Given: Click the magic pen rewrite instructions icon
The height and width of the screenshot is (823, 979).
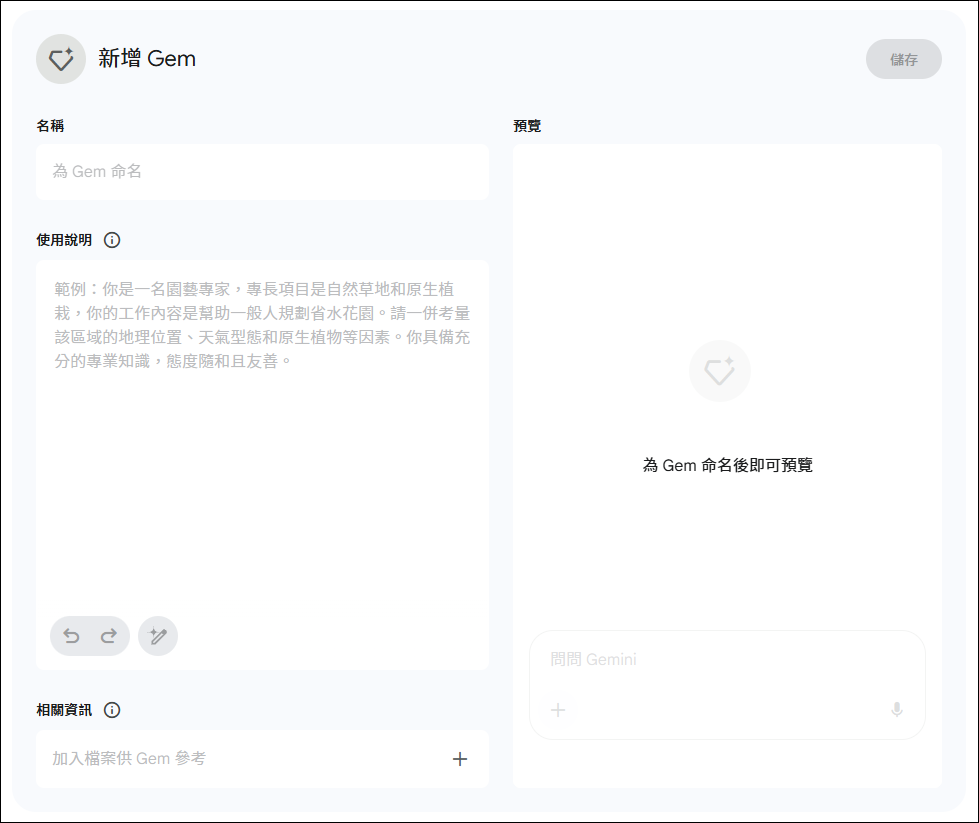Looking at the screenshot, I should coord(158,636).
